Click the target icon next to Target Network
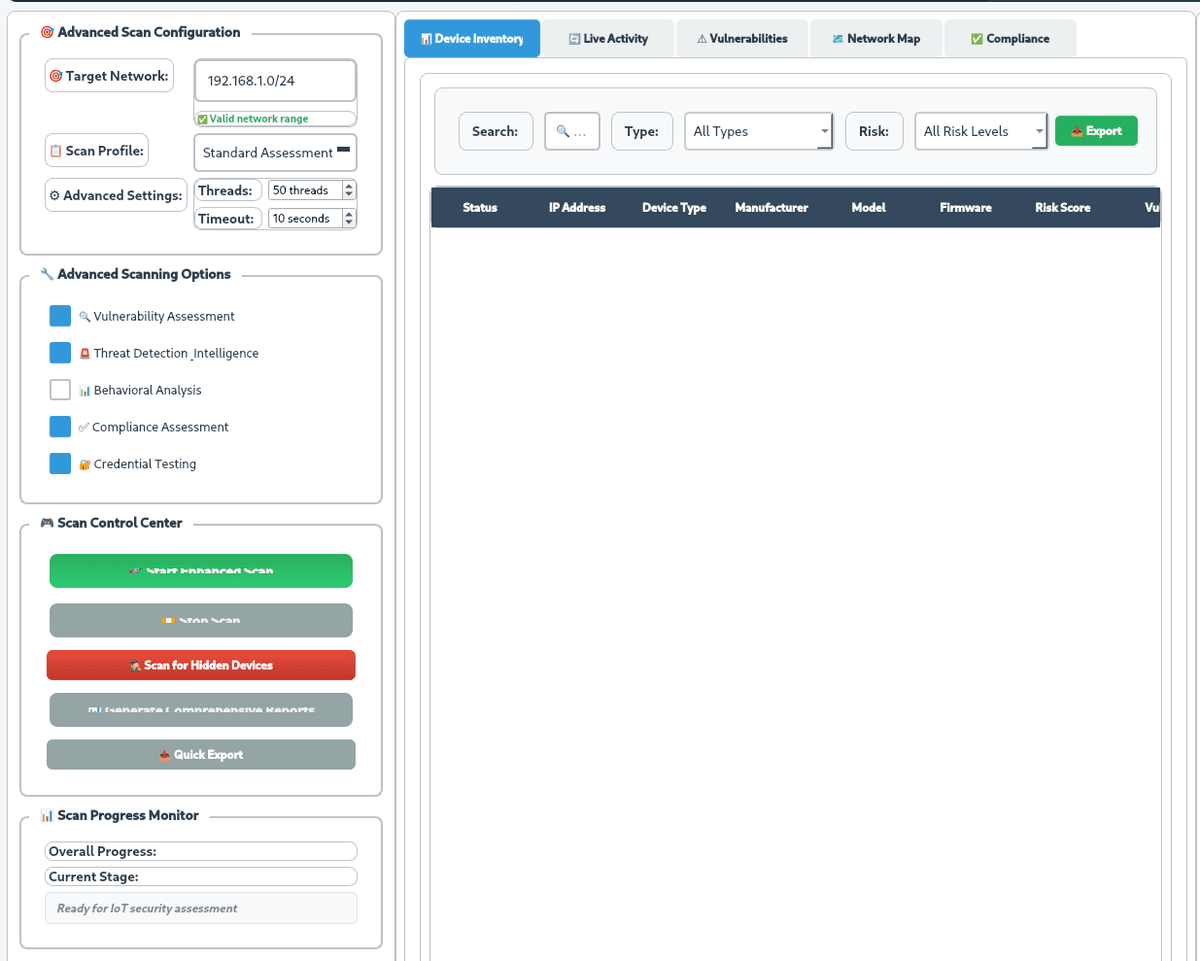The width and height of the screenshot is (1200, 961). click(x=58, y=75)
